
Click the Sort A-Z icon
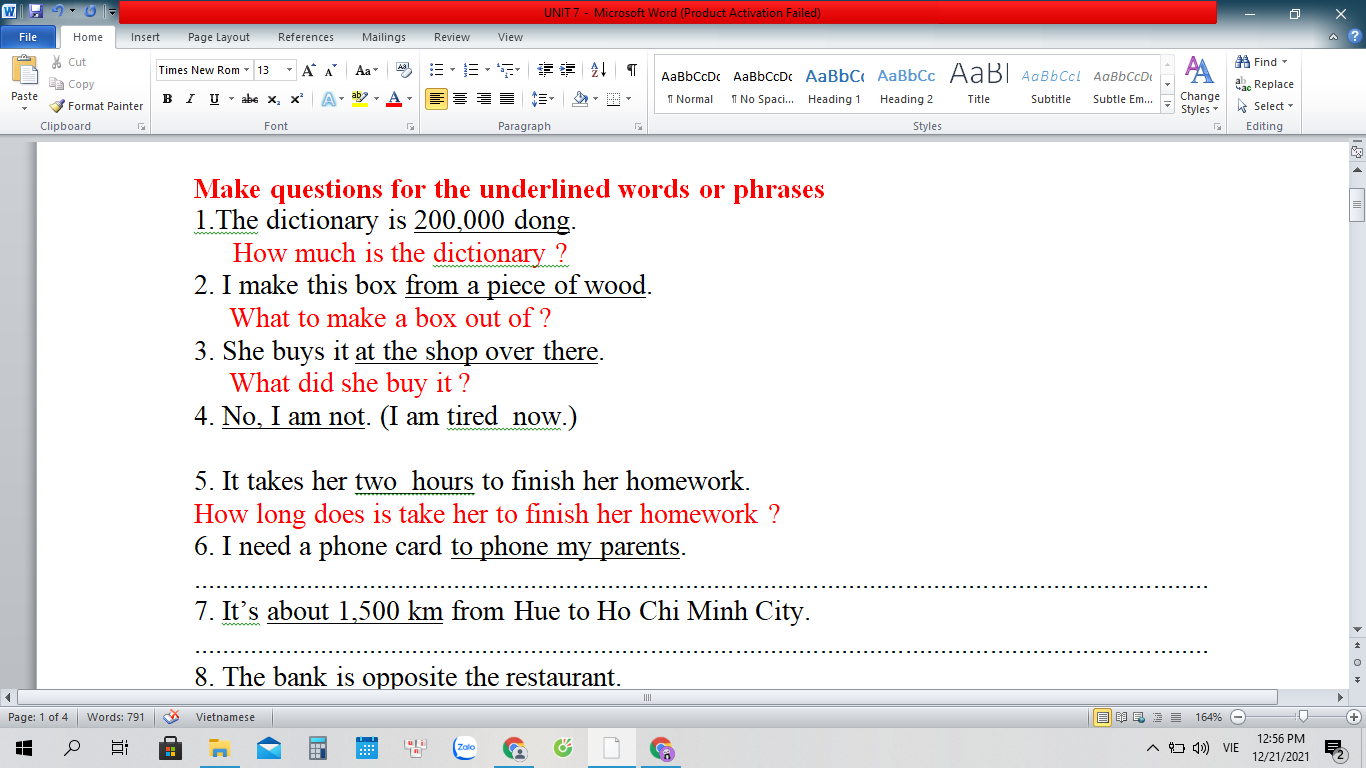coord(598,70)
